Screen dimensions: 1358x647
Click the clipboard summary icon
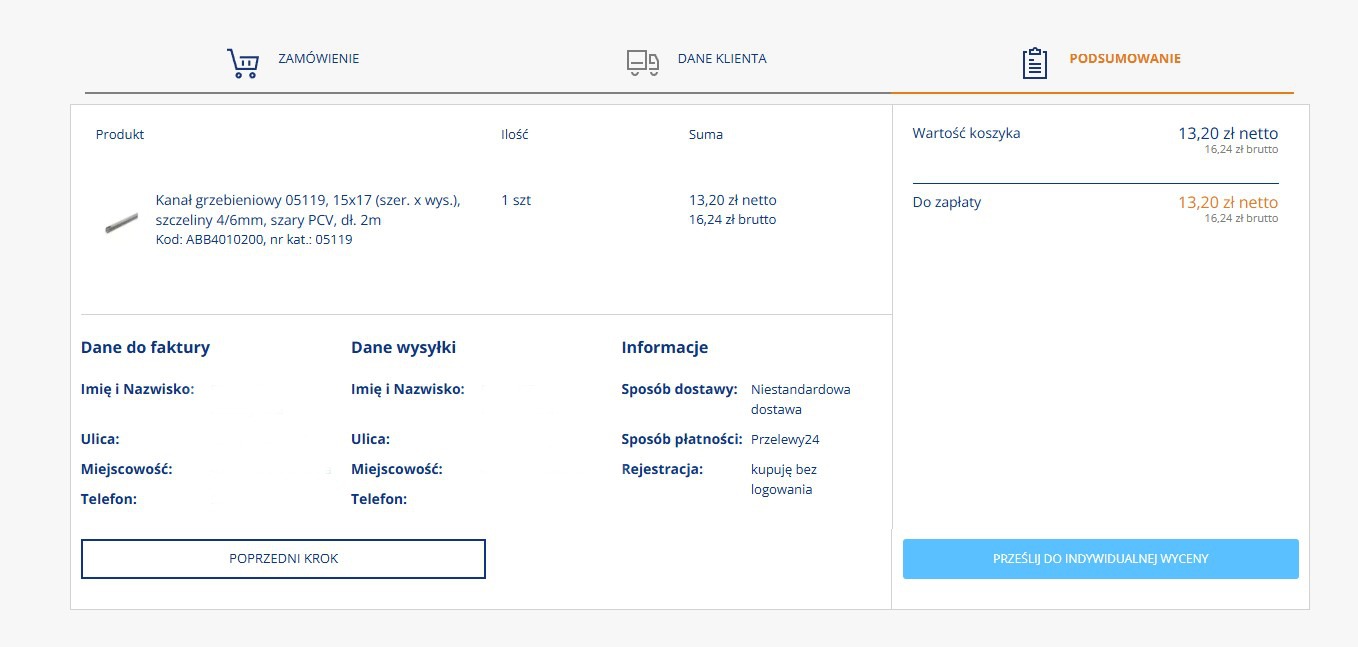(1035, 63)
